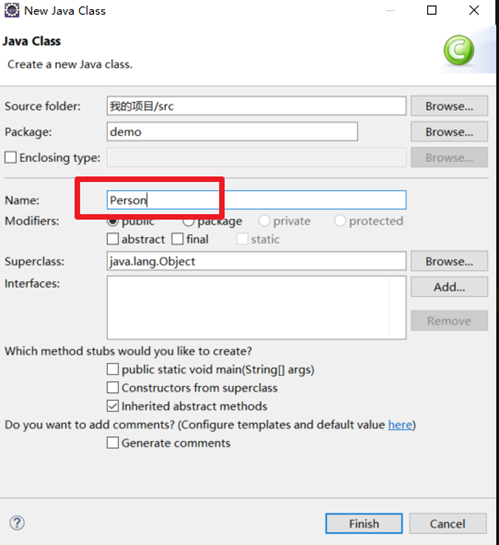Click Add to add interfaces
Screen dimensions: 499x545
click(449, 287)
